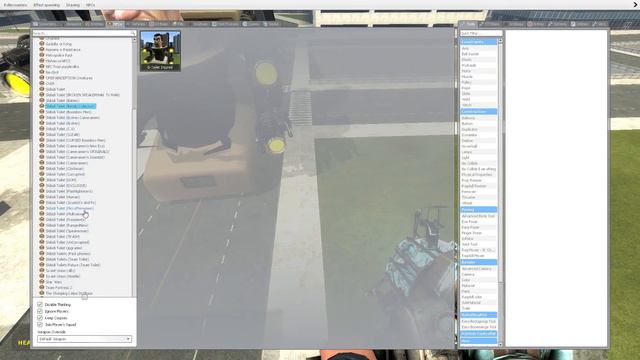640x360 pixels.
Task: Open the Nextbot category
Action: point(52,72)
